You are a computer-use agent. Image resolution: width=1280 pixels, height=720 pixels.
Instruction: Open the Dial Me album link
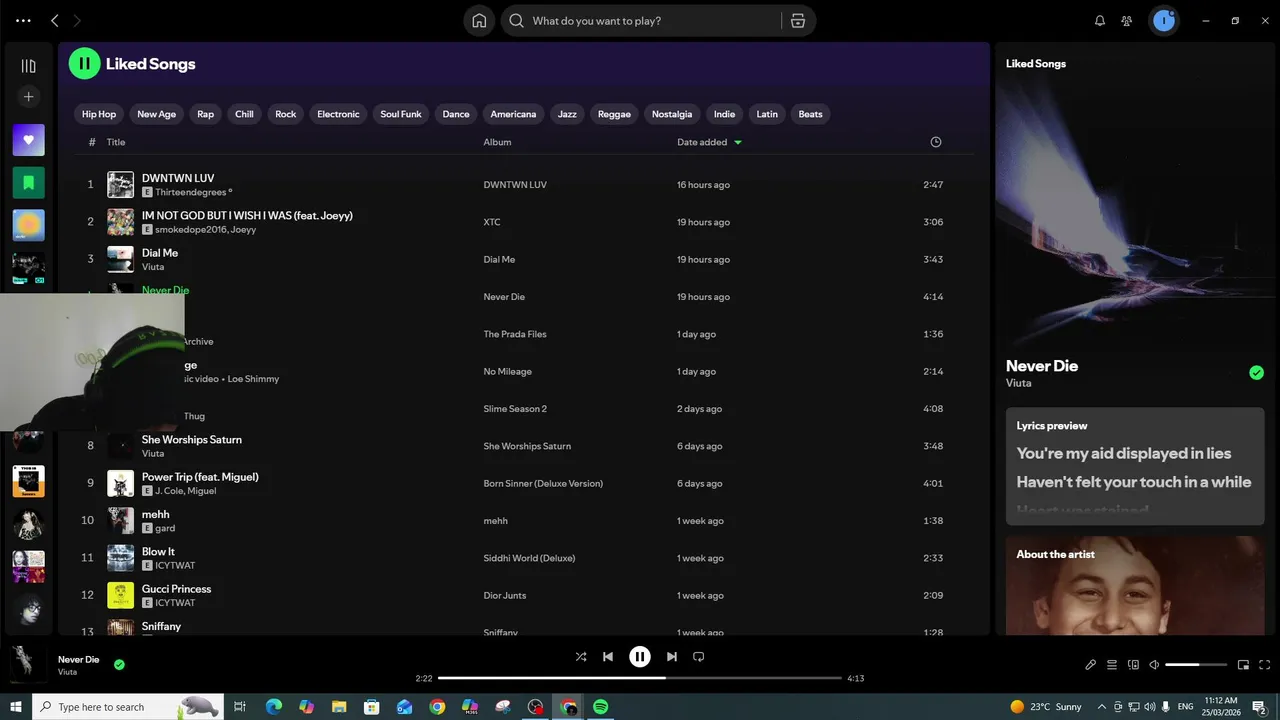click(499, 260)
